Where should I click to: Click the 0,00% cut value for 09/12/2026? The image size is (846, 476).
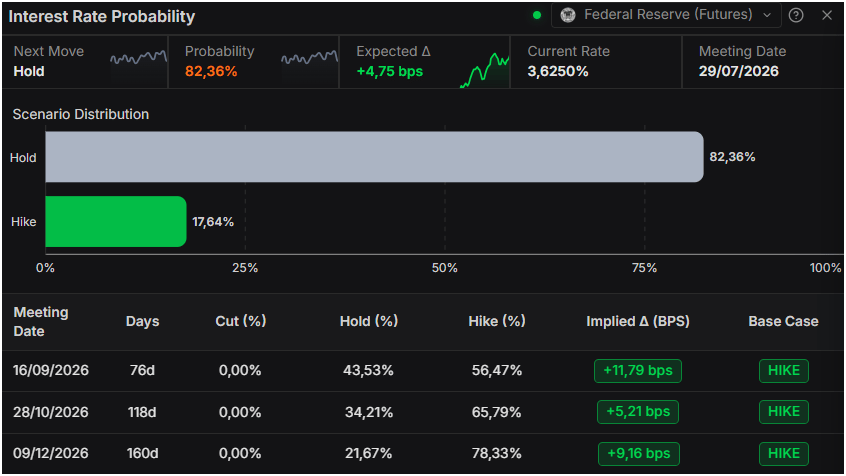click(240, 453)
